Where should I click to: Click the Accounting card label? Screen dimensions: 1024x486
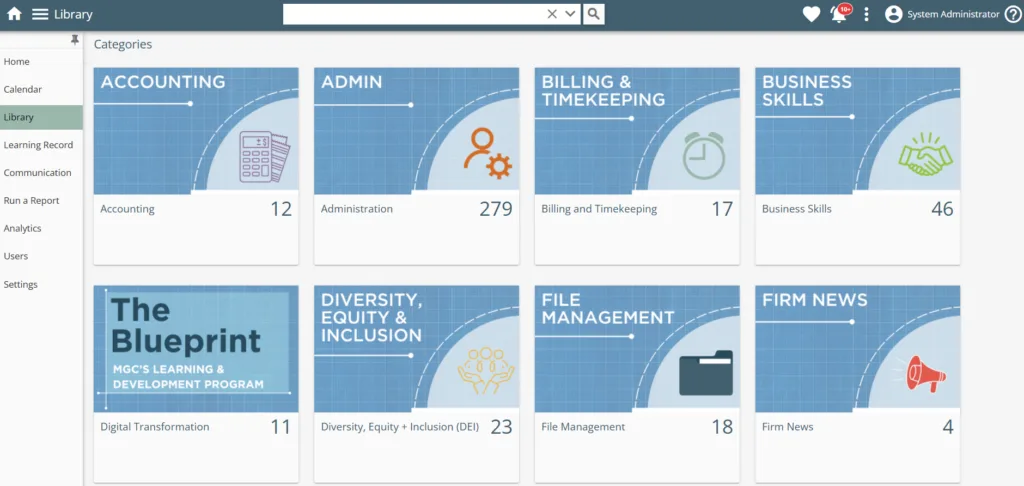click(127, 209)
